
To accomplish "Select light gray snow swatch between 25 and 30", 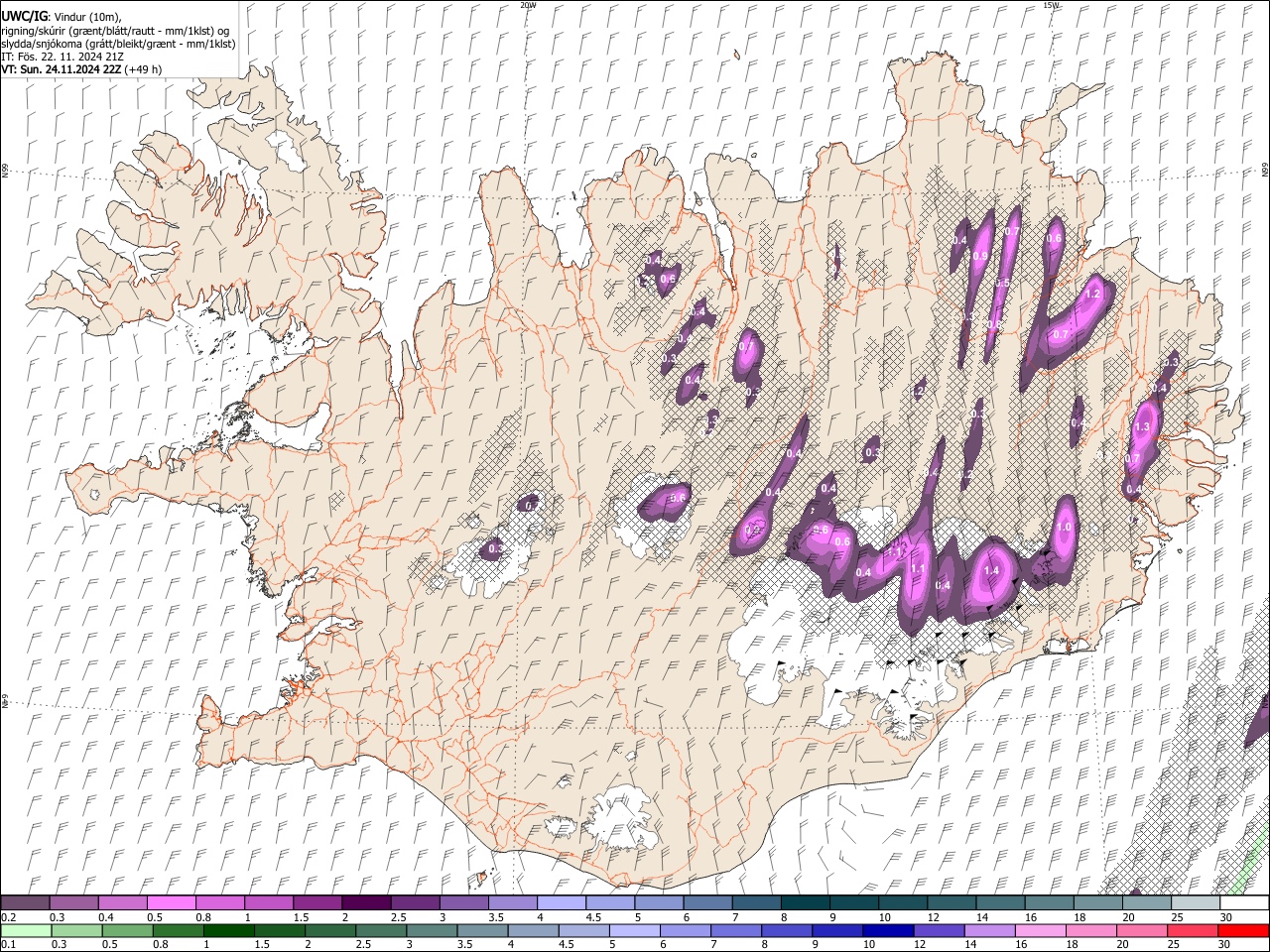I will pyautogui.click(x=1195, y=903).
